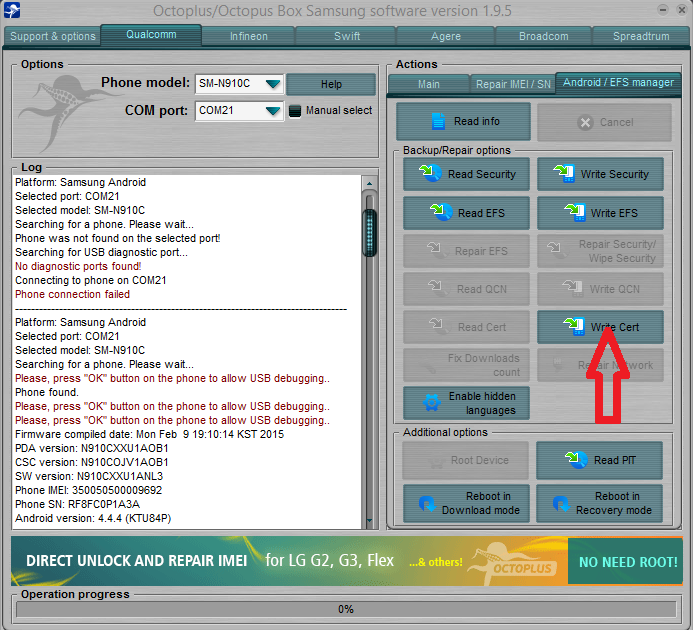Image resolution: width=693 pixels, height=630 pixels.
Task: Click the Repair Security/Wipe Security greyed icon
Action: click(556, 250)
